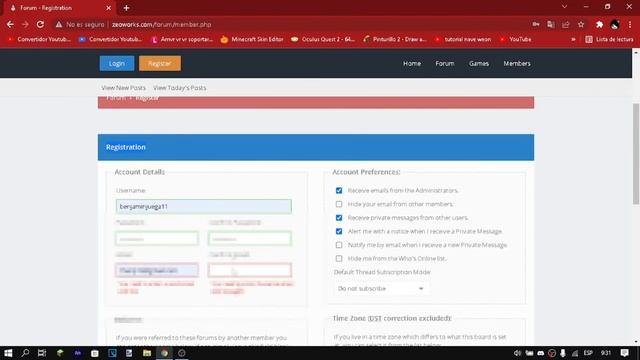This screenshot has height=360, width=640.
Task: Open the tab search chevron
Action: (564, 7)
